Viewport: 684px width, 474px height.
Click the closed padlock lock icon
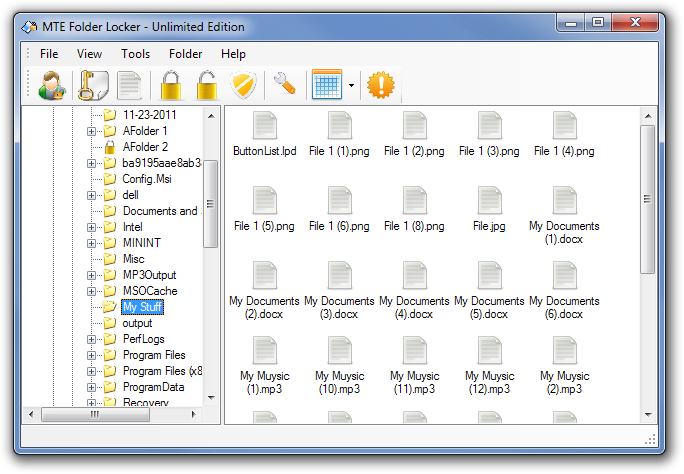[171, 85]
